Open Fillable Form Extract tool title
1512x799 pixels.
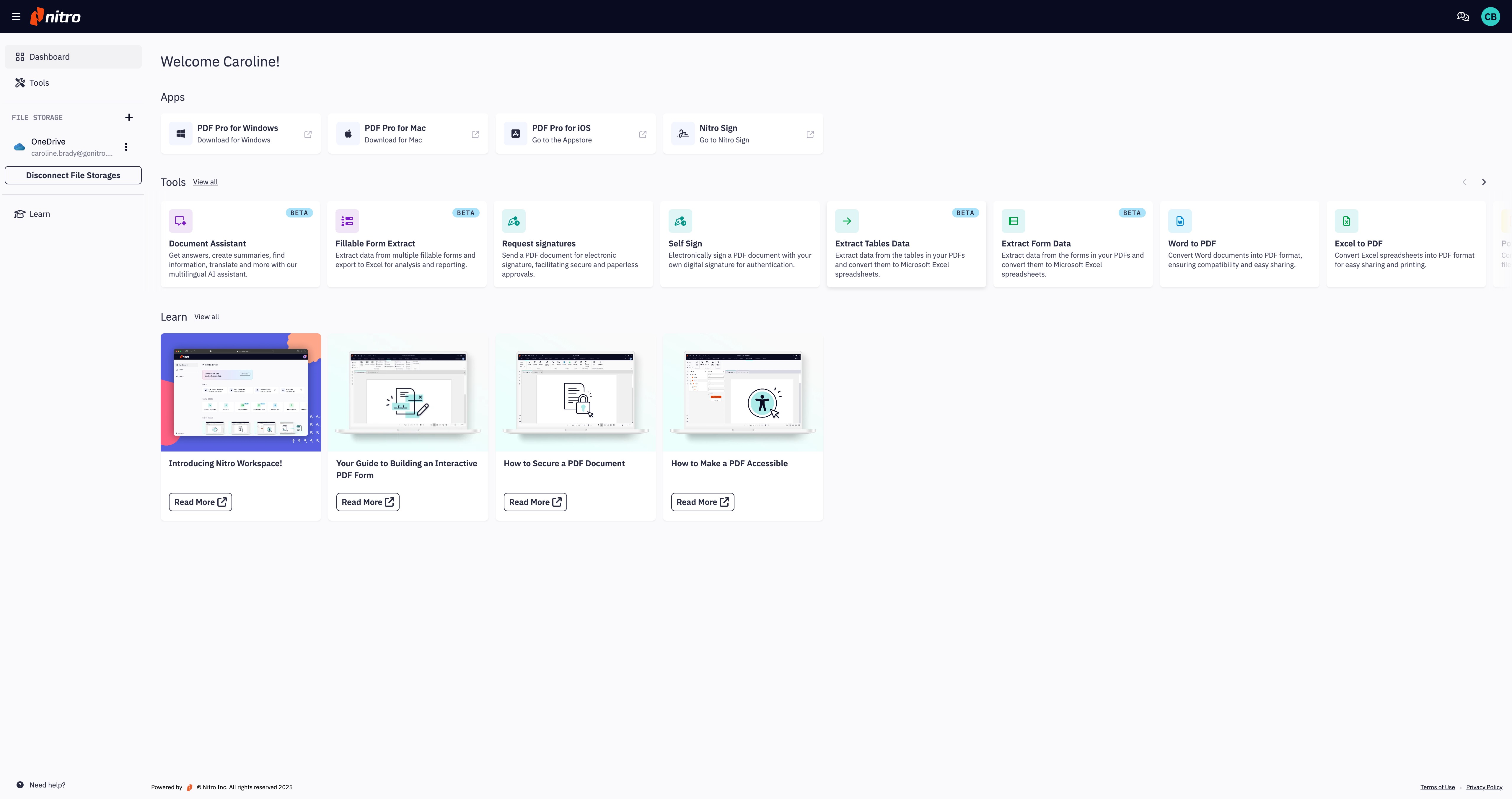tap(375, 244)
